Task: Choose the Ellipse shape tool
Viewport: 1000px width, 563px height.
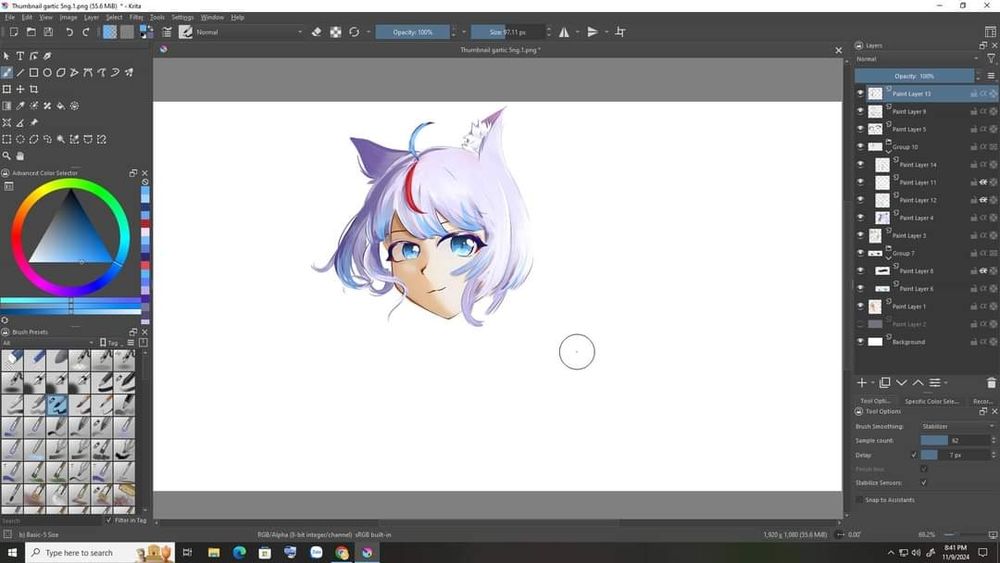Action: (x=47, y=73)
